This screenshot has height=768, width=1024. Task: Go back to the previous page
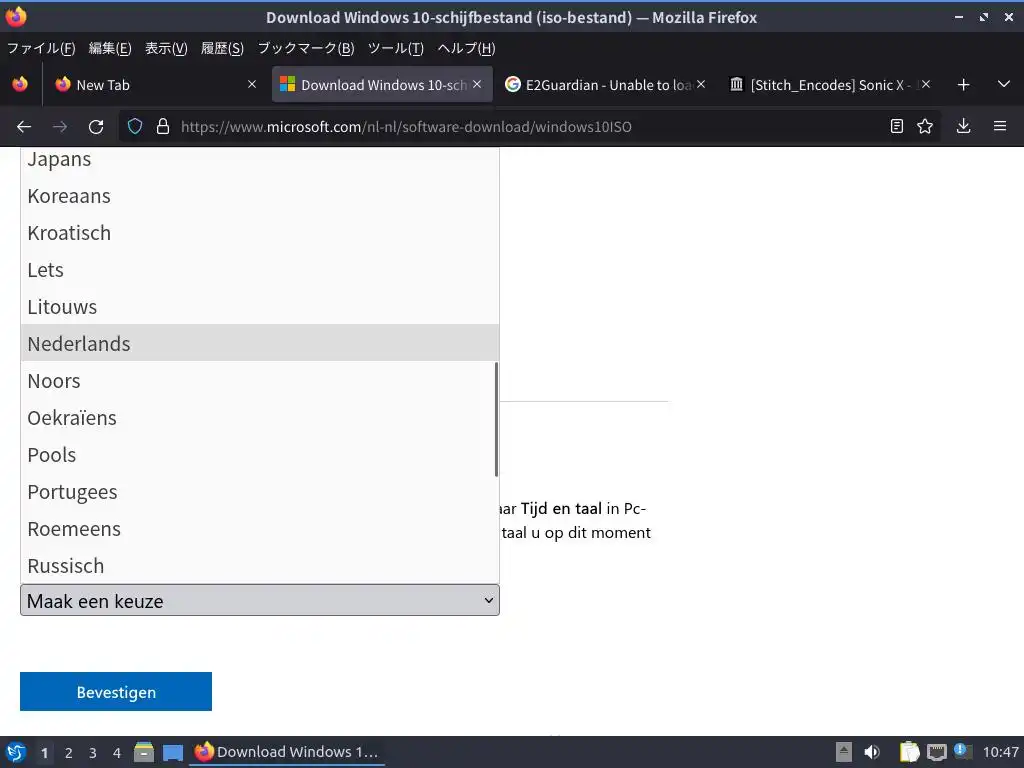click(24, 127)
